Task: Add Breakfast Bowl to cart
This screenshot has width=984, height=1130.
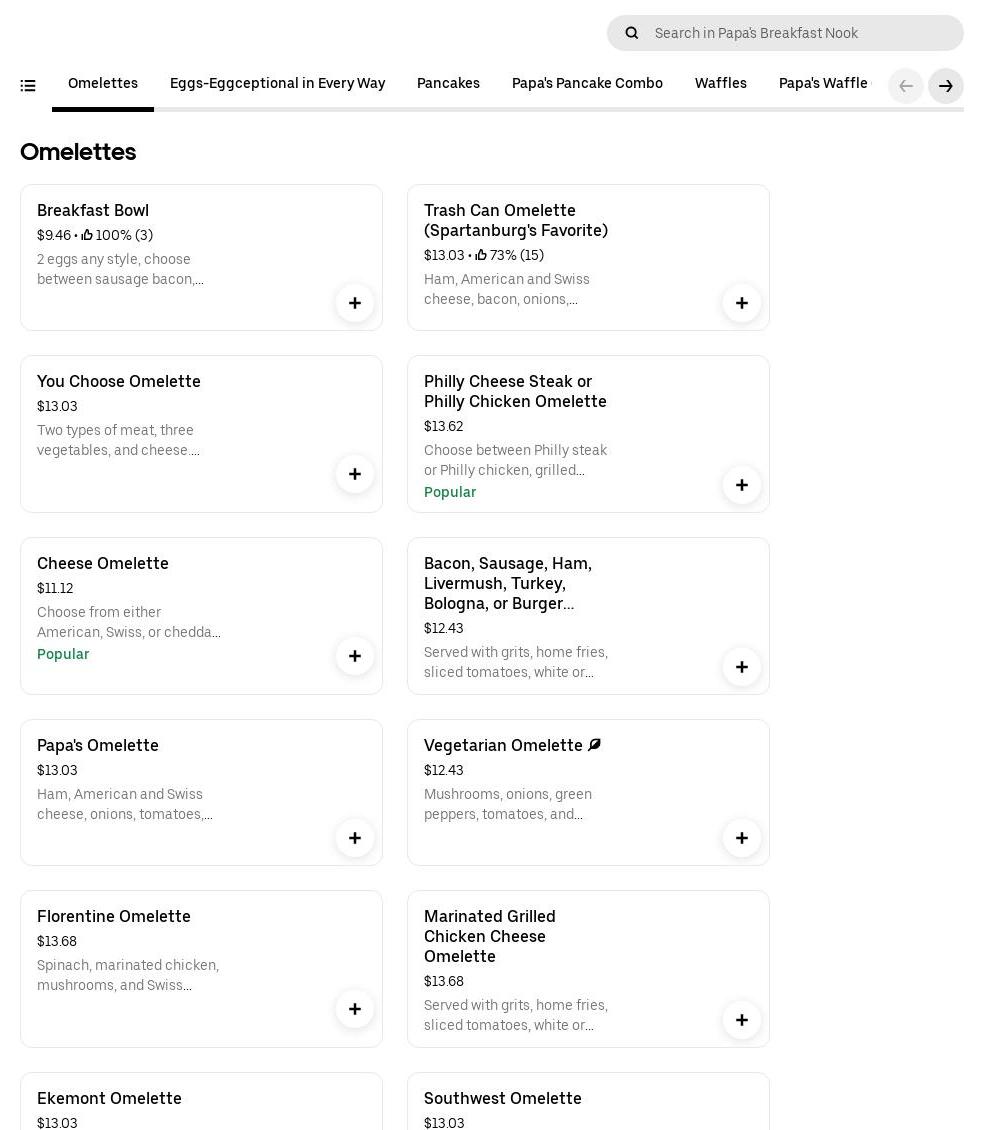Action: coord(355,303)
